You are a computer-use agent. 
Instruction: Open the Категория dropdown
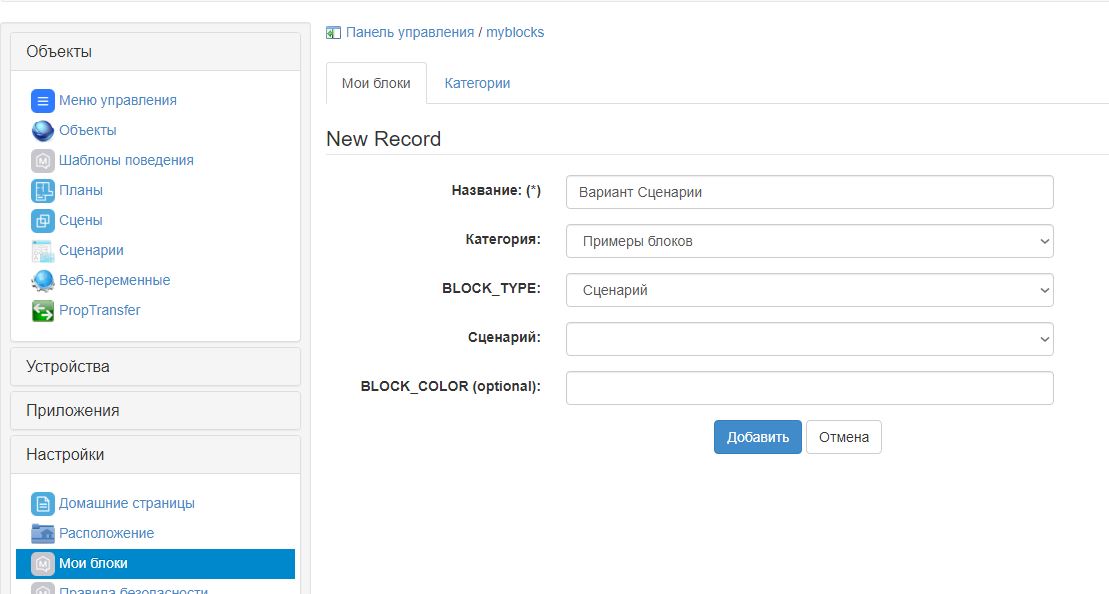point(809,241)
